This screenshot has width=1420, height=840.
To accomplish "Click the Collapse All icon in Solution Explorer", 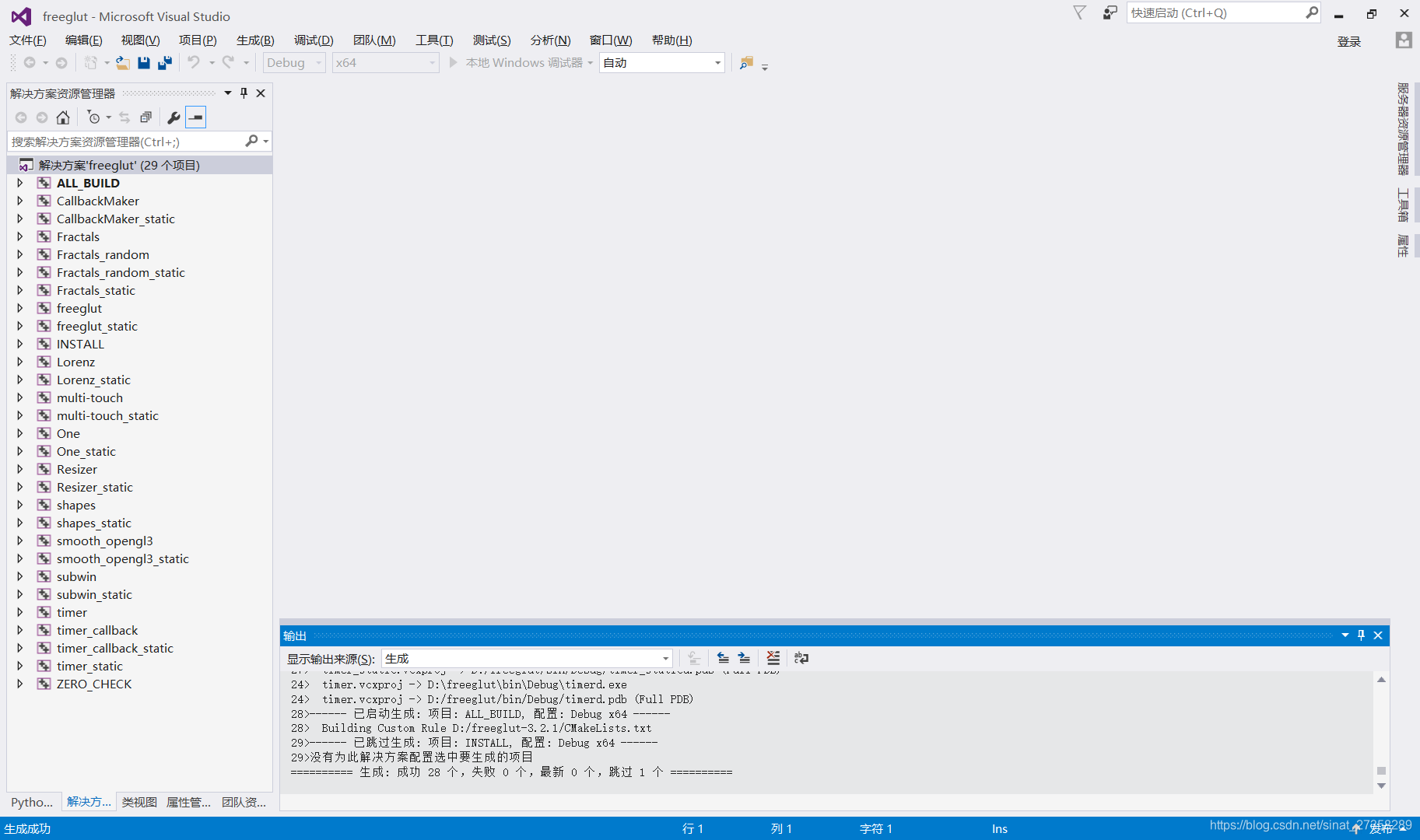I will click(146, 117).
